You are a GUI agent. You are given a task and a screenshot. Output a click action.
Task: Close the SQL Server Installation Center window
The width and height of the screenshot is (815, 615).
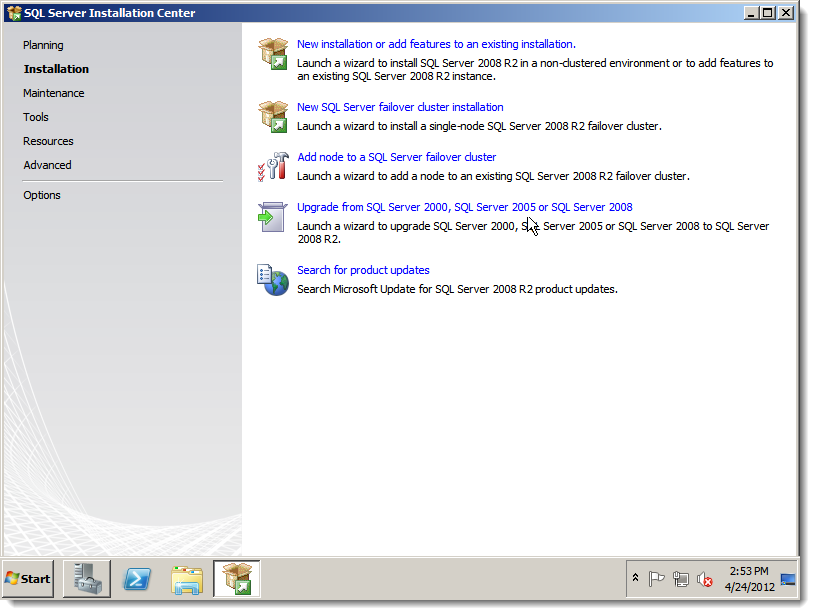pyautogui.click(x=786, y=13)
